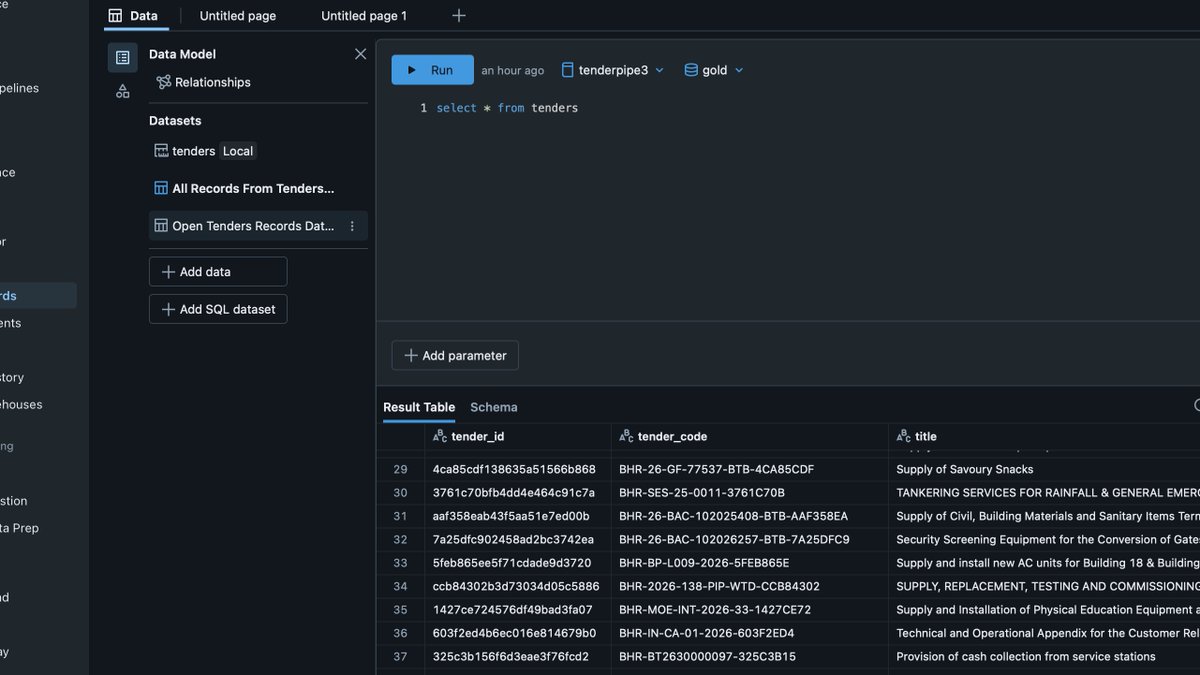Image resolution: width=1200 pixels, height=675 pixels.
Task: Select cell 7a25dfc902458ad2bc3742ea
Action: tap(518, 540)
